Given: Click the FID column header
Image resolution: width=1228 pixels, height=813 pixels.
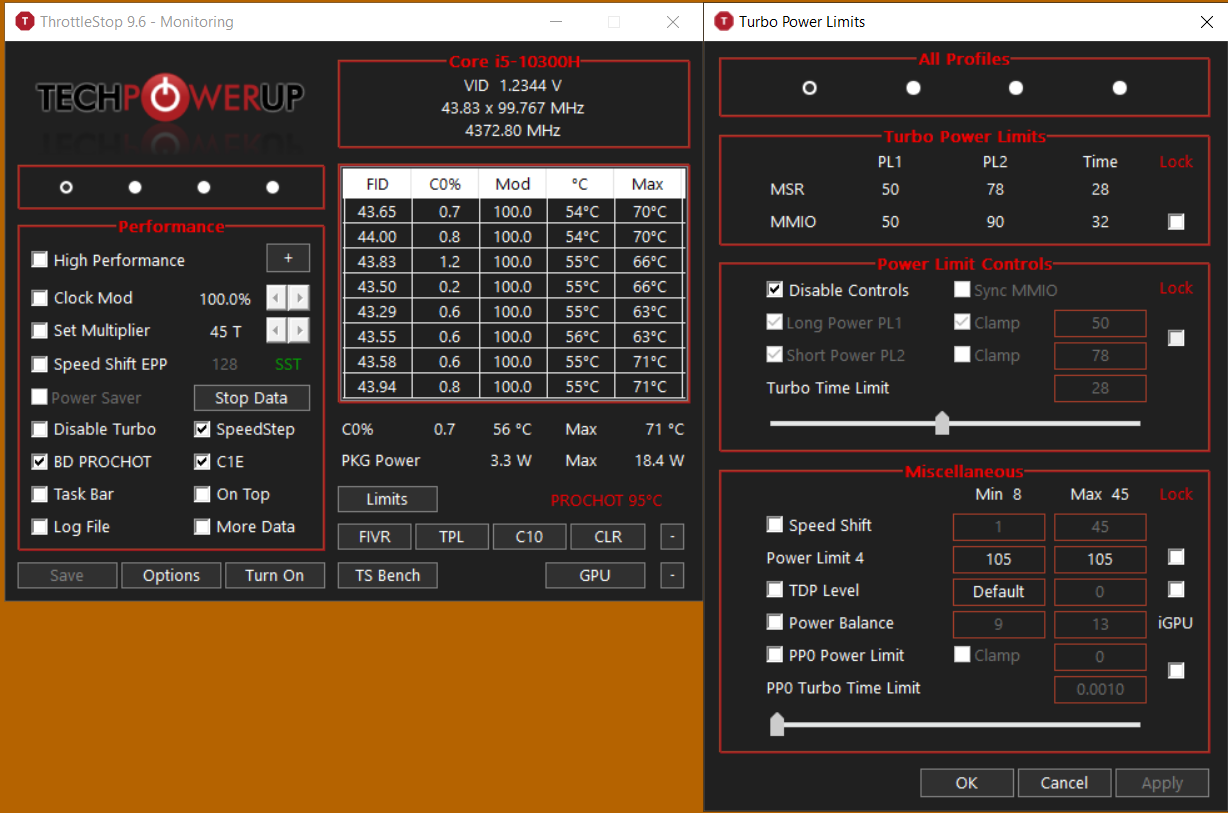Looking at the screenshot, I should coord(377,184).
